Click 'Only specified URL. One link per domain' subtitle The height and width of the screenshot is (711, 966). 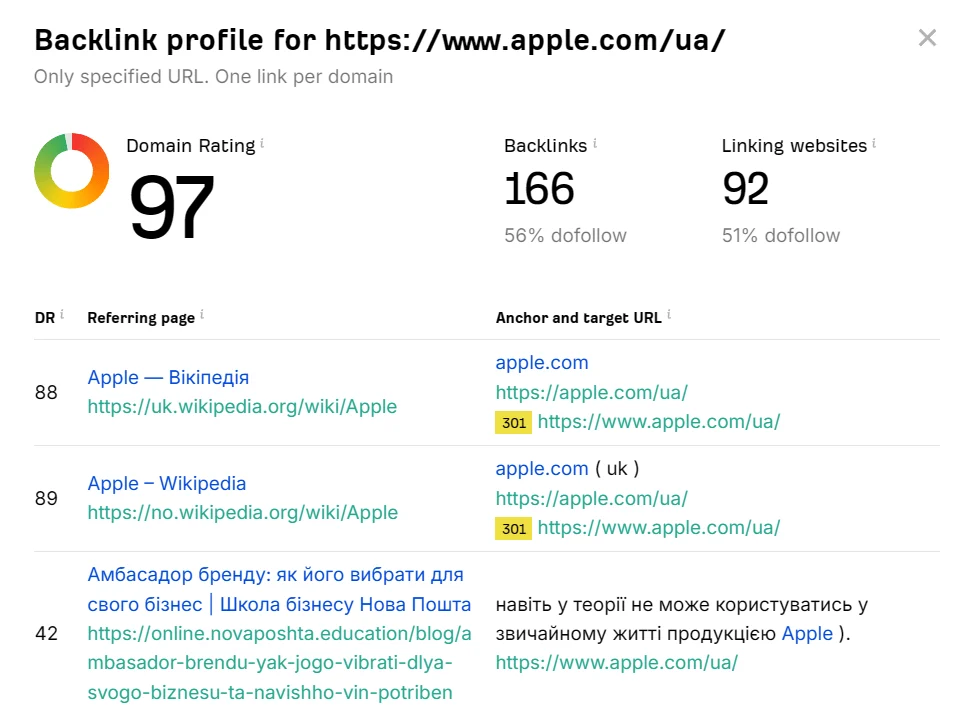(x=213, y=76)
